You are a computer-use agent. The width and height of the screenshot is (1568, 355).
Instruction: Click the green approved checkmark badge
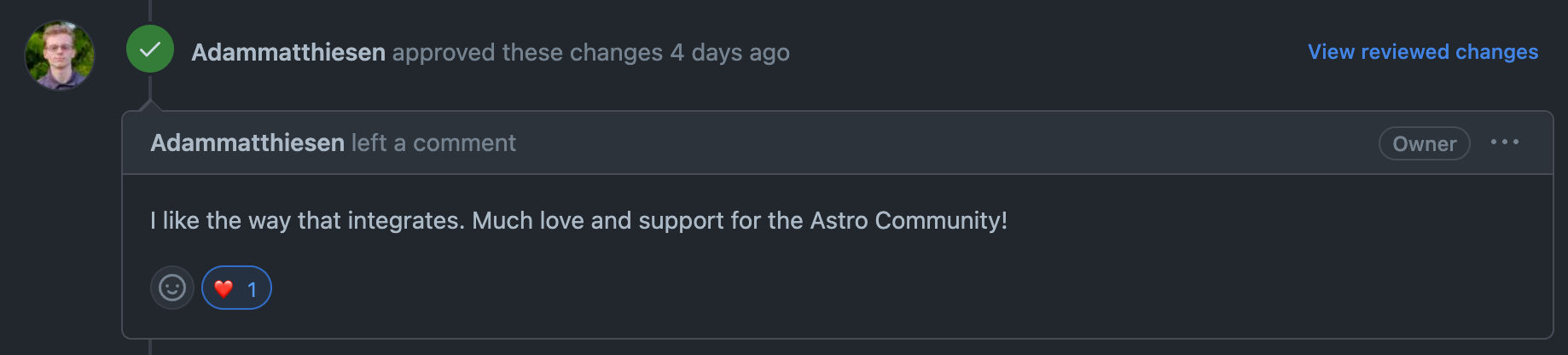[x=150, y=50]
